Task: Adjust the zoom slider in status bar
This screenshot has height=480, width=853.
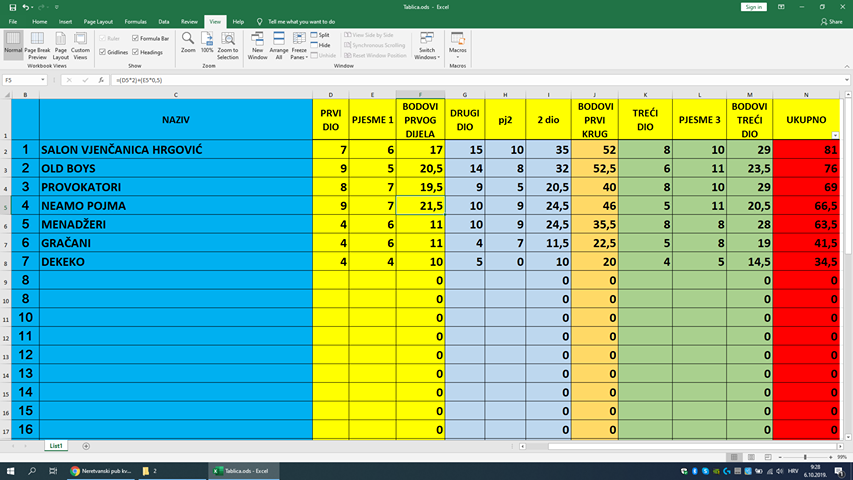Action: pos(800,456)
